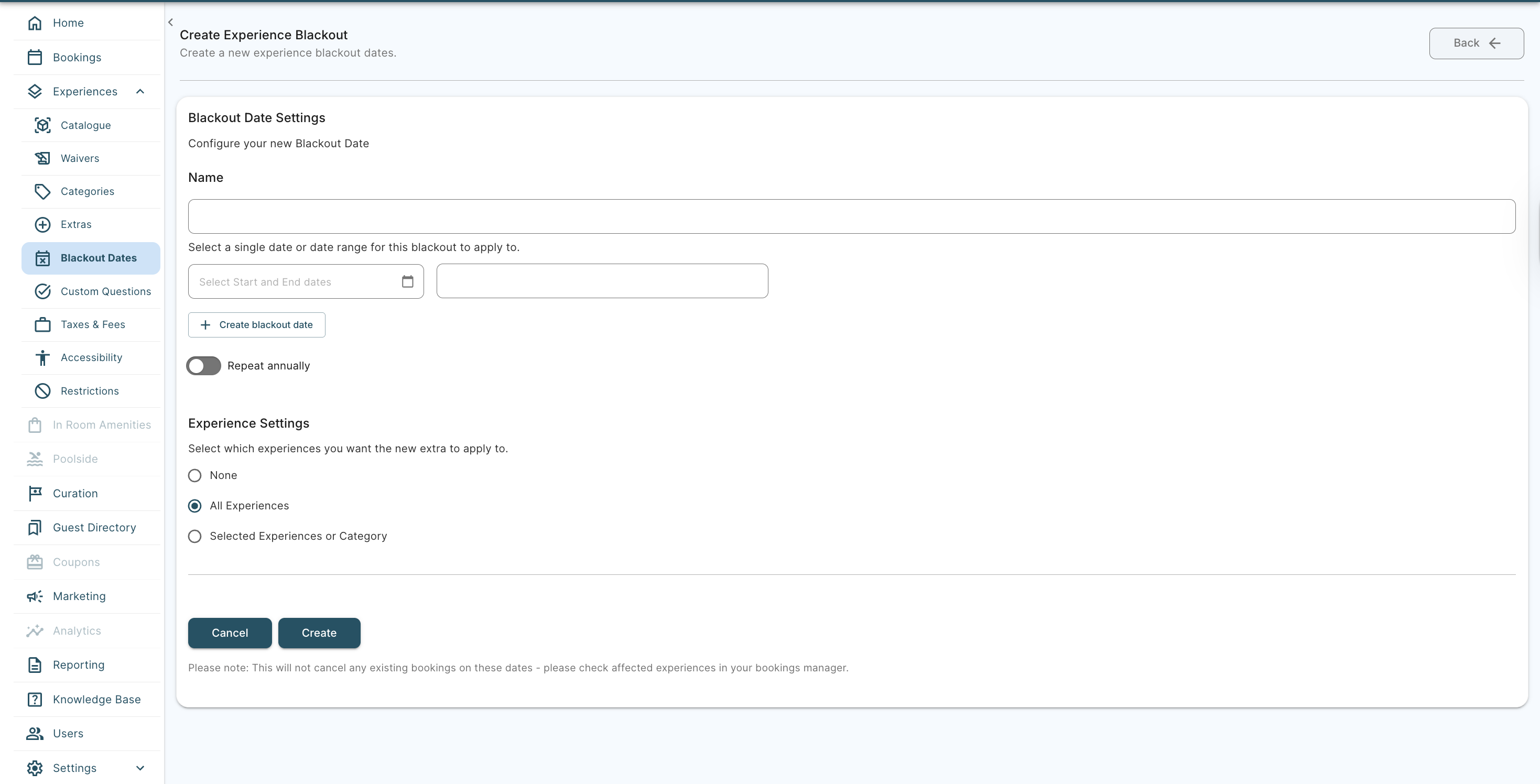Select the None radio option
The image size is (1540, 784).
click(x=195, y=476)
